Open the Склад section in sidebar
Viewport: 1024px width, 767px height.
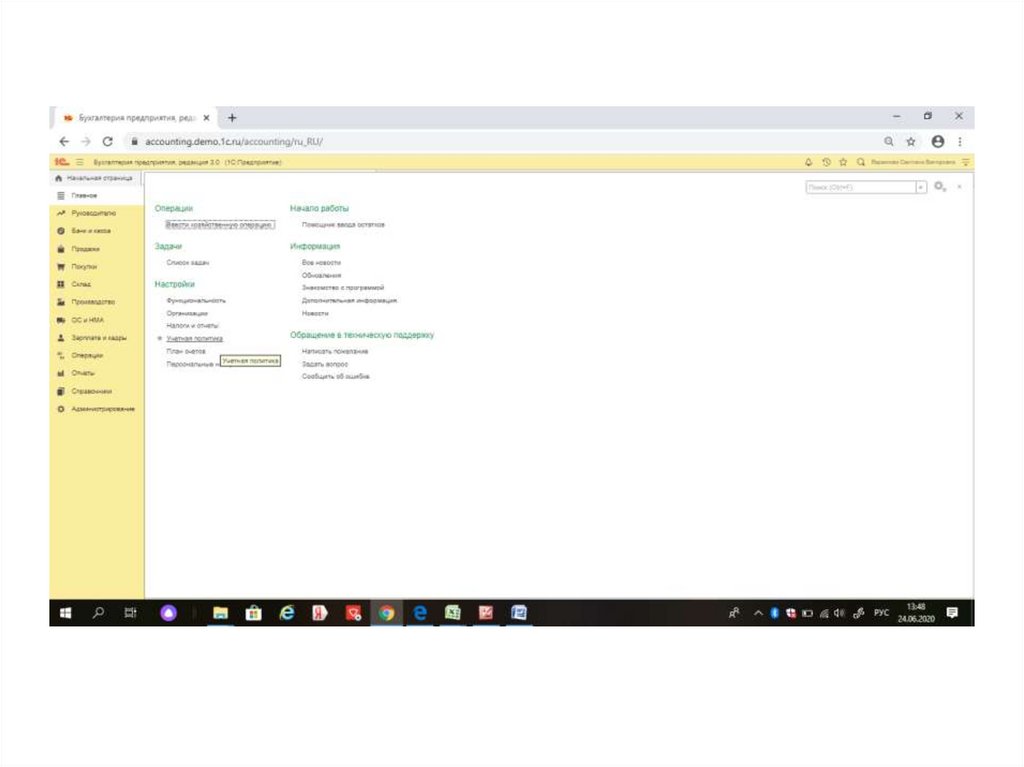(x=80, y=284)
